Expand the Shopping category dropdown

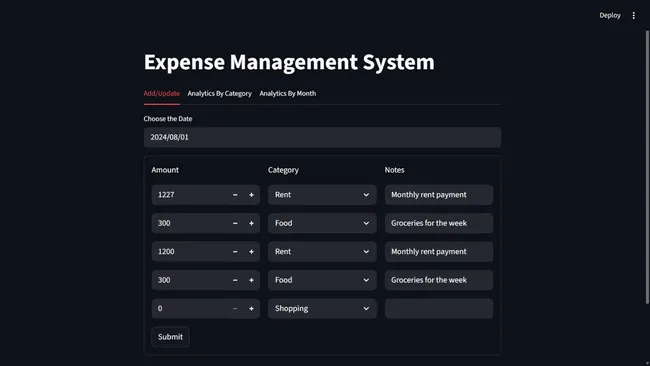[322, 308]
